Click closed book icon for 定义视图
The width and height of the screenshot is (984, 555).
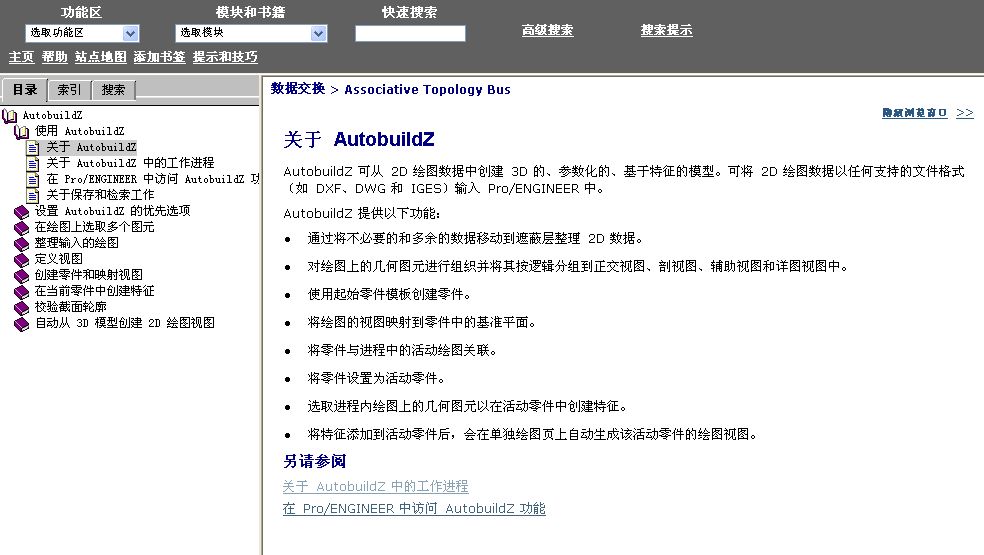point(21,259)
